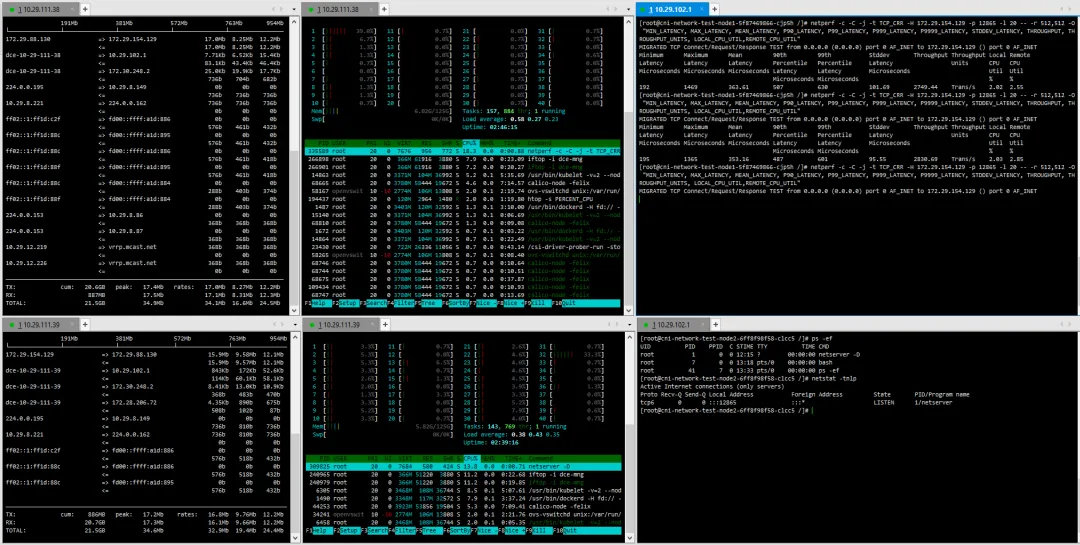Select the 10.29.102.1 tab above the ps -ef output

click(x=674, y=324)
